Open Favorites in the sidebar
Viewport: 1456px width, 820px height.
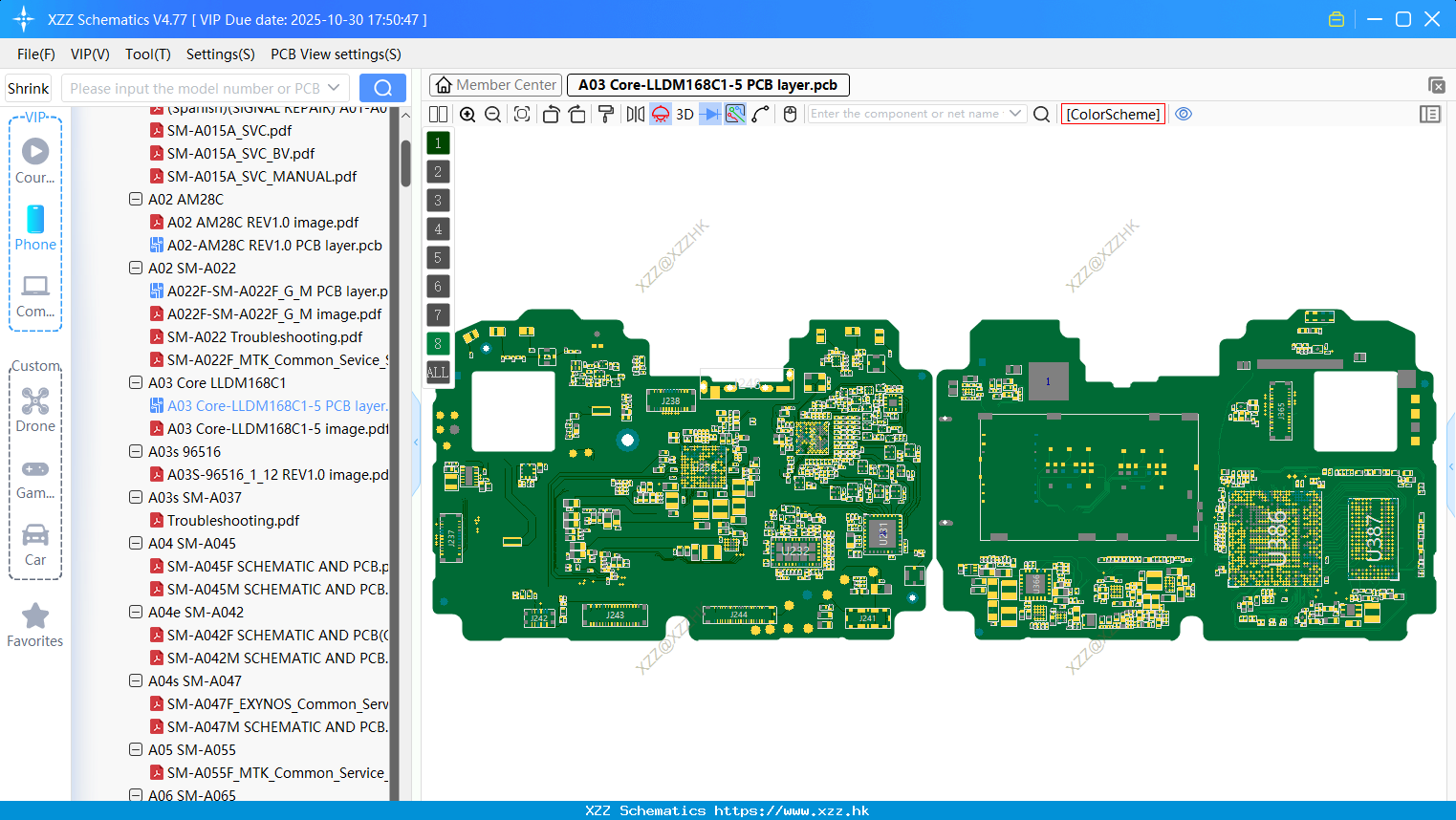[35, 626]
